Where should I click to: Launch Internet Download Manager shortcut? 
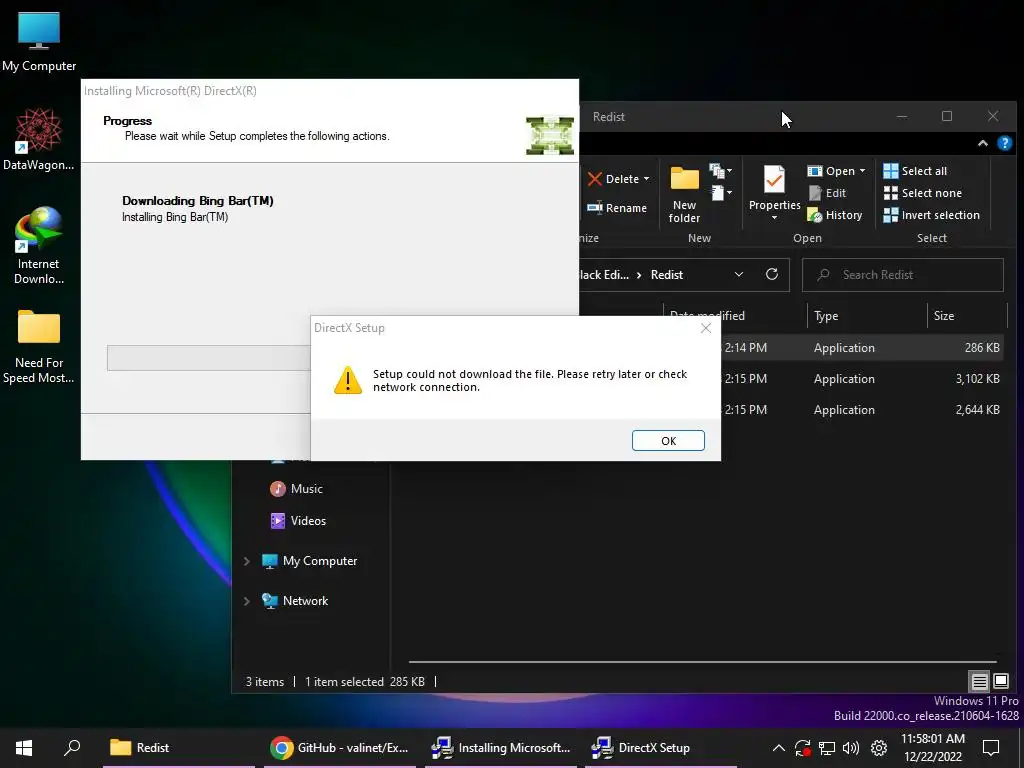tap(39, 246)
